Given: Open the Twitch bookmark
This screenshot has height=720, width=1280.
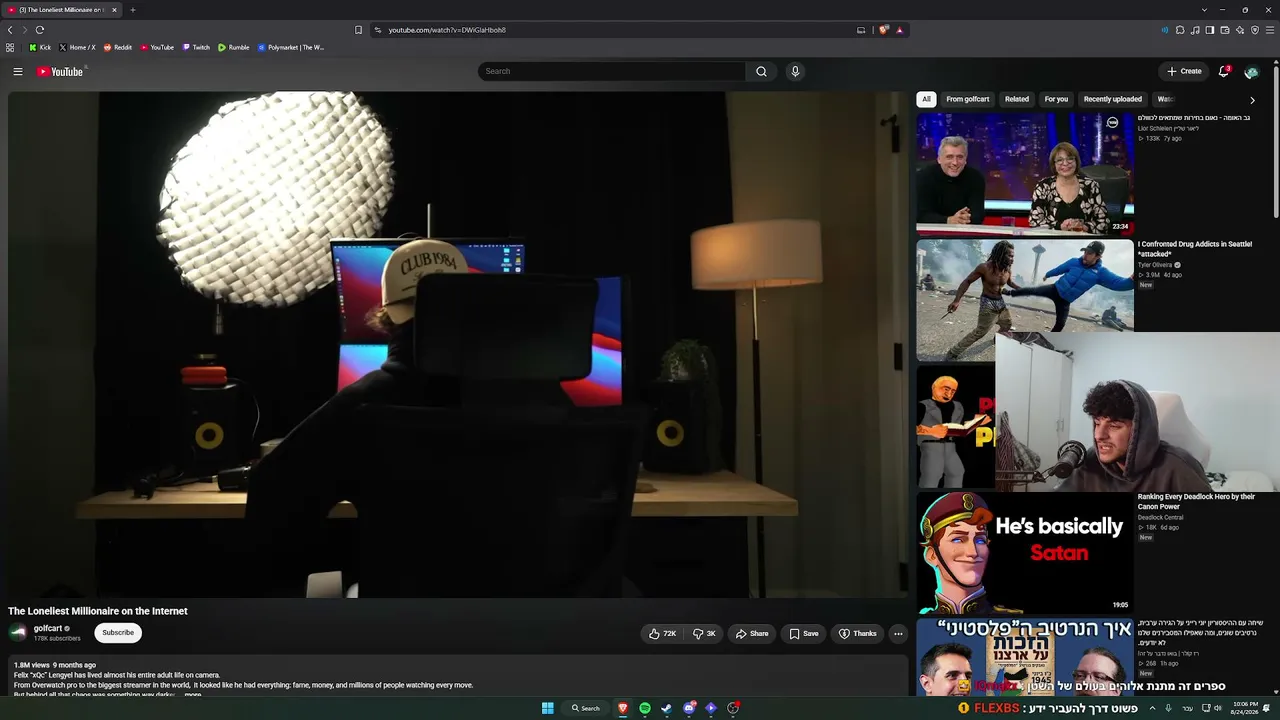Looking at the screenshot, I should pos(196,47).
